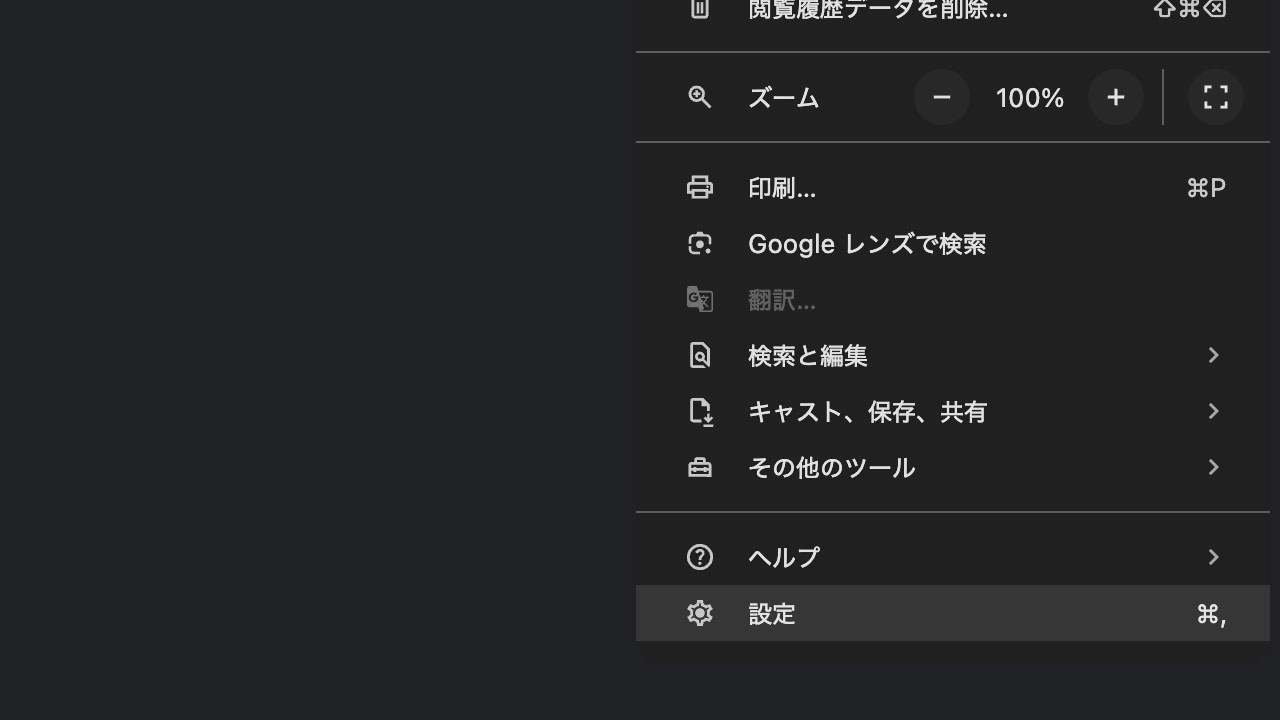Click the magnifier zoom icon beside ズーム
This screenshot has width=1280, height=720.
(x=700, y=97)
